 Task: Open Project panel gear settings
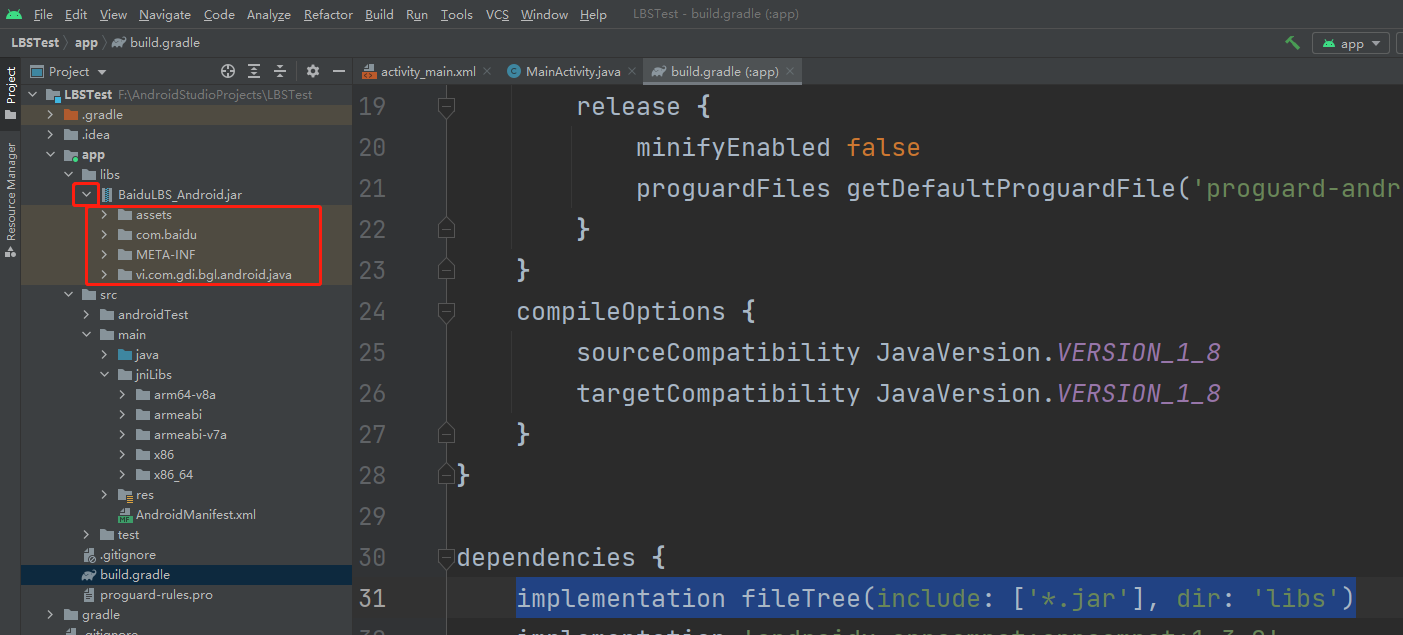point(312,71)
